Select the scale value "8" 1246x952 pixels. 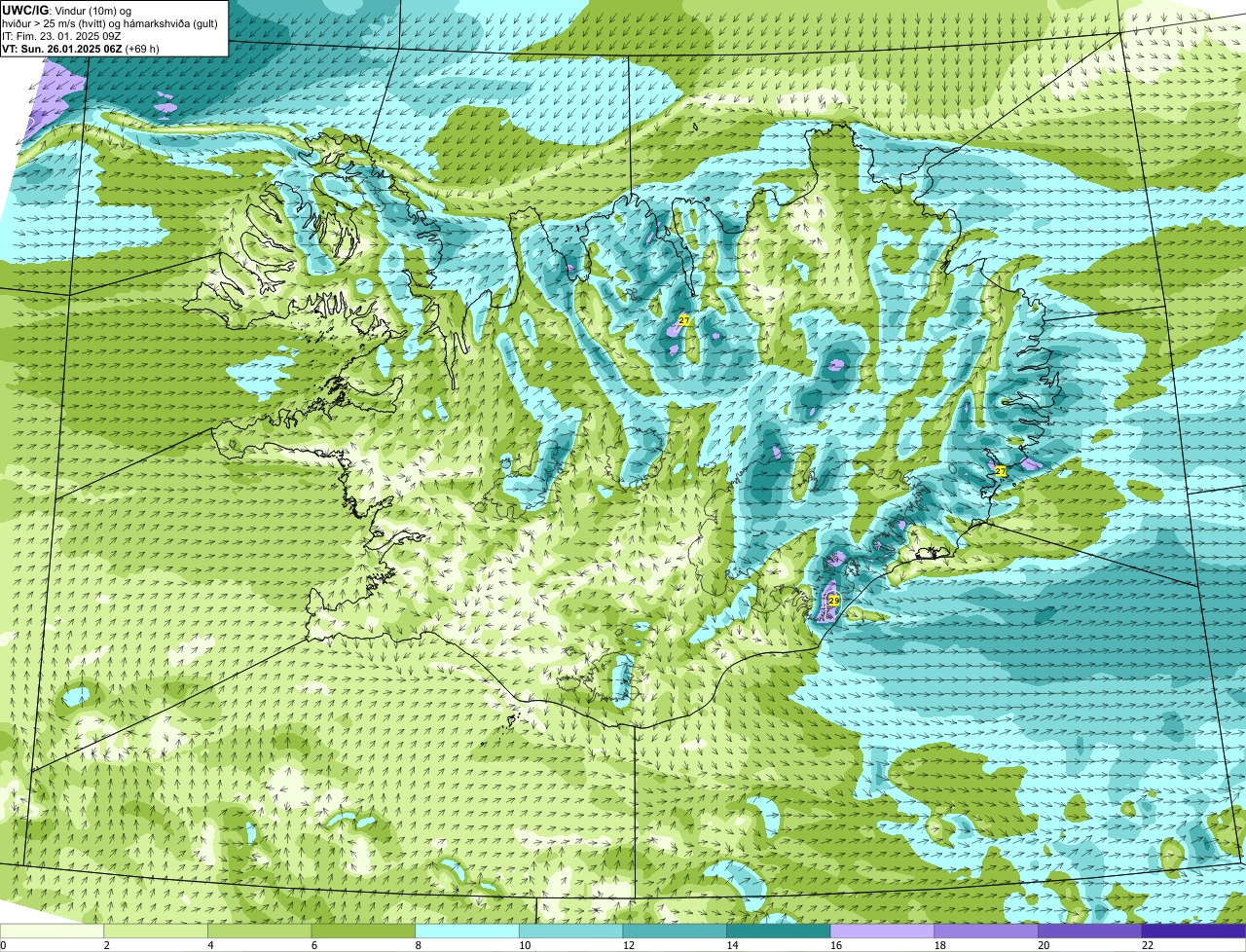click(418, 945)
